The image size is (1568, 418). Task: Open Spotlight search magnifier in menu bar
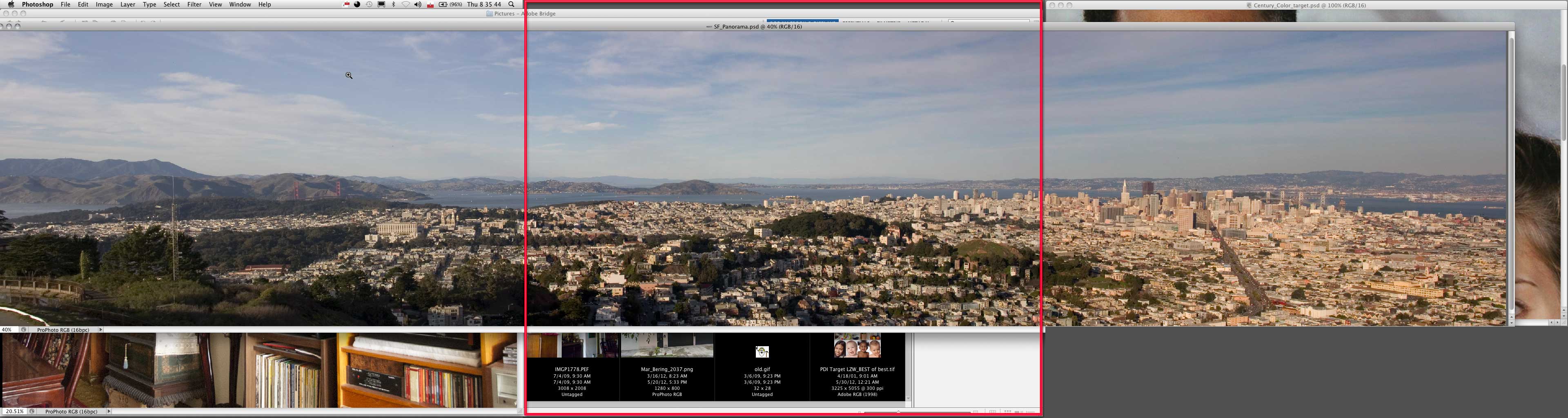[511, 4]
